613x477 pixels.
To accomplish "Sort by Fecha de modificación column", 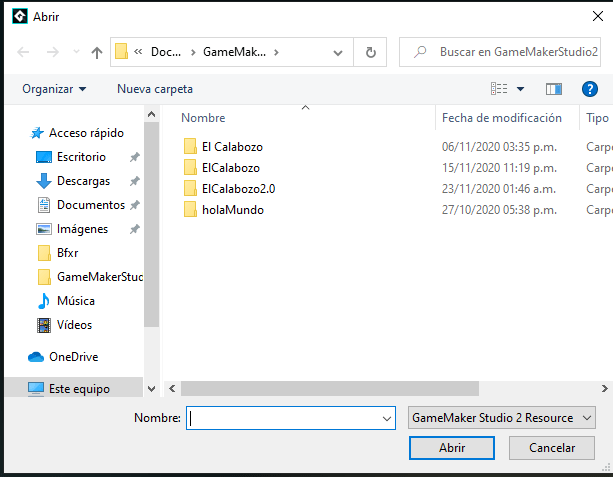I will pos(502,118).
